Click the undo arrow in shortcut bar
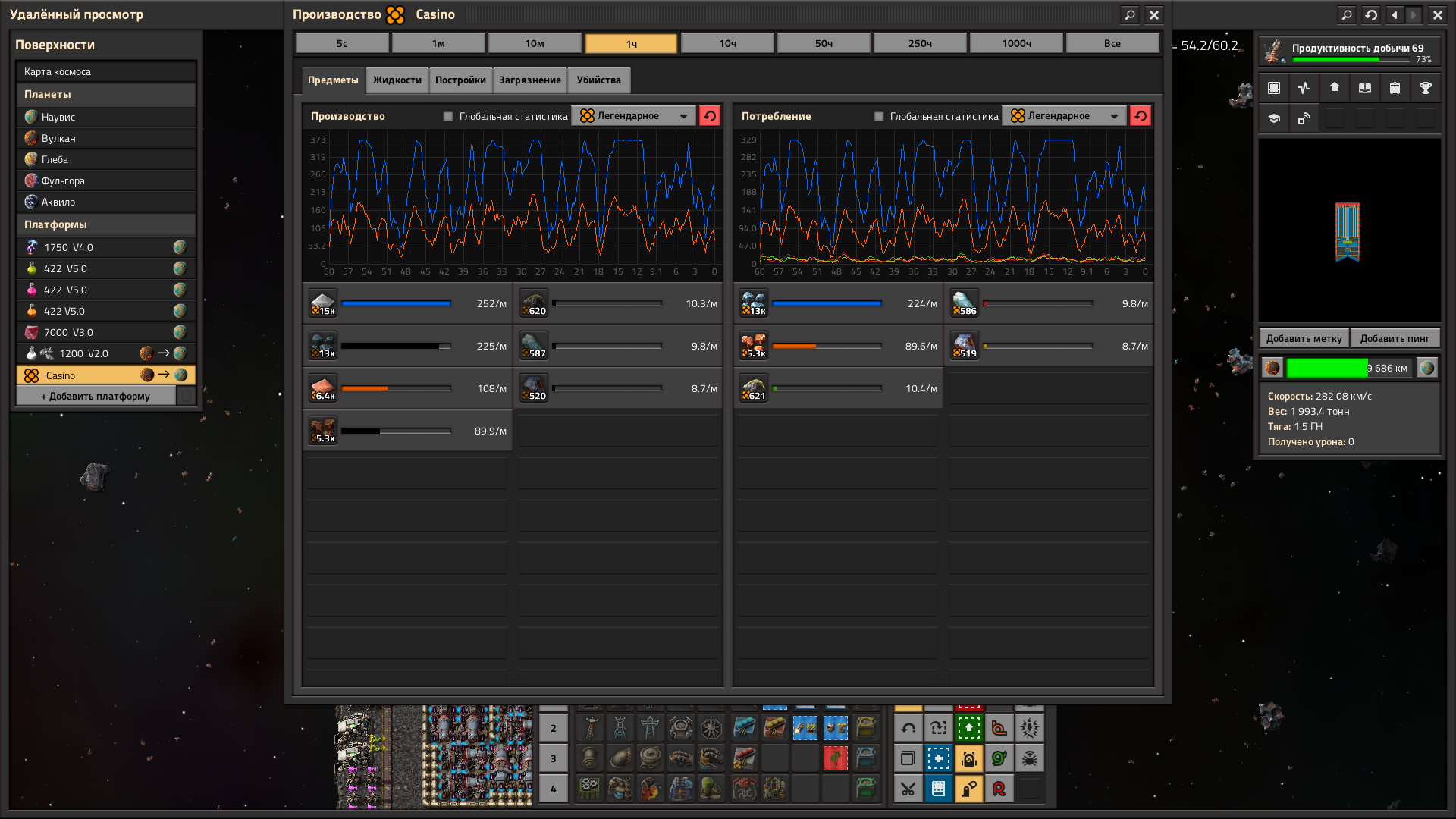 908,729
